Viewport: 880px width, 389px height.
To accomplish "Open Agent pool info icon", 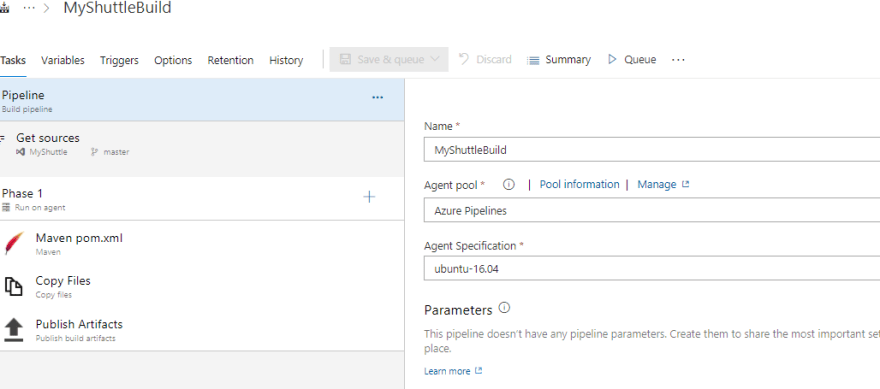I will [x=508, y=185].
